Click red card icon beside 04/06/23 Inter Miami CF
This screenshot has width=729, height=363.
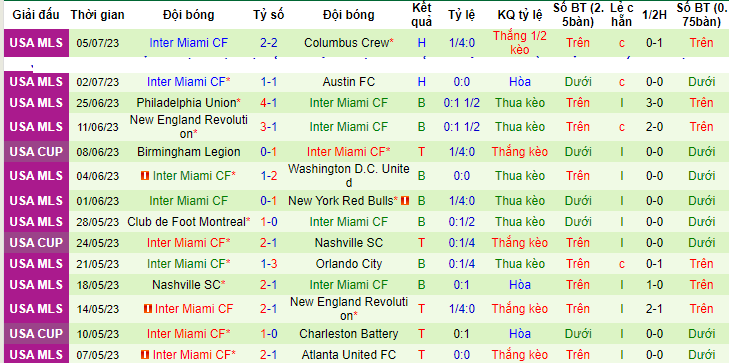pyautogui.click(x=145, y=176)
